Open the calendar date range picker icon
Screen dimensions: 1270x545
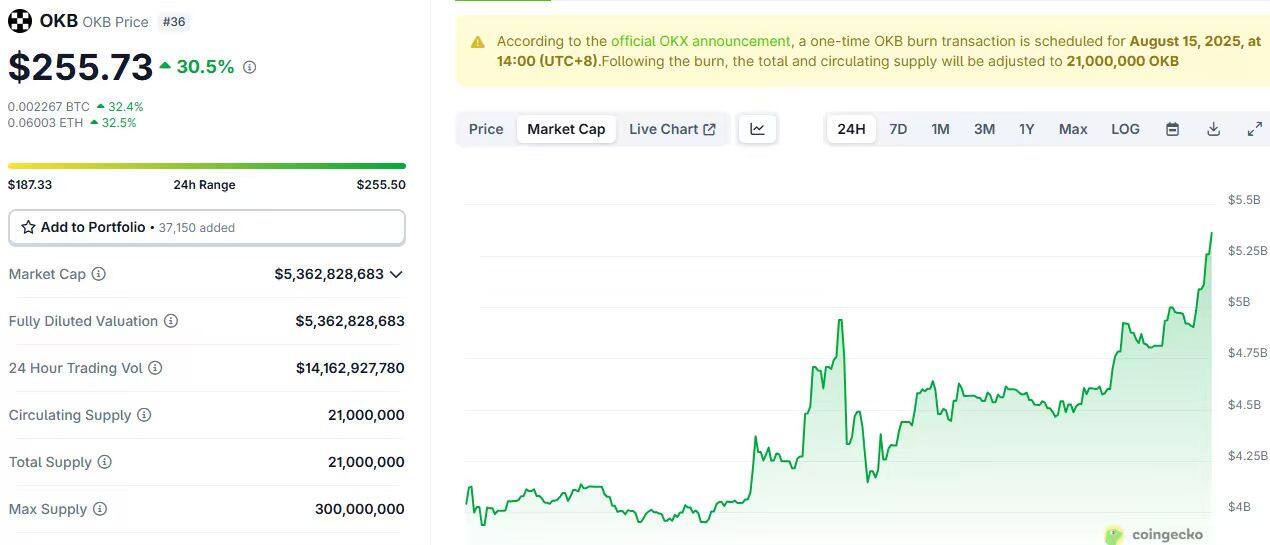tap(1173, 129)
